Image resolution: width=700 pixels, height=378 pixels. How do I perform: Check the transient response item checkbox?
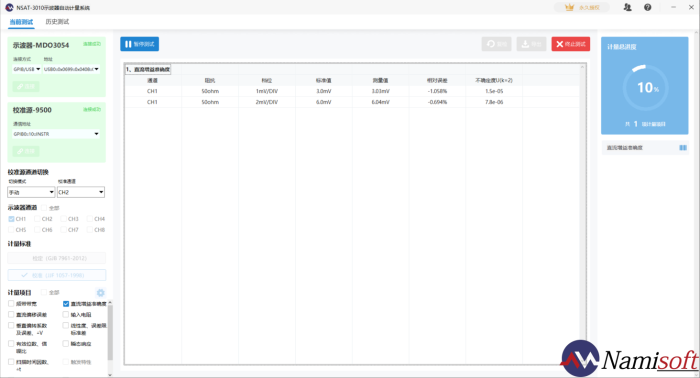click(66, 344)
